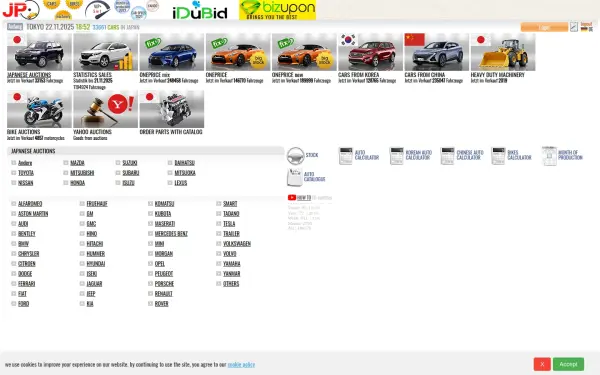Open the Month of Production icon
Image resolution: width=600 pixels, height=375 pixels.
coord(549,156)
